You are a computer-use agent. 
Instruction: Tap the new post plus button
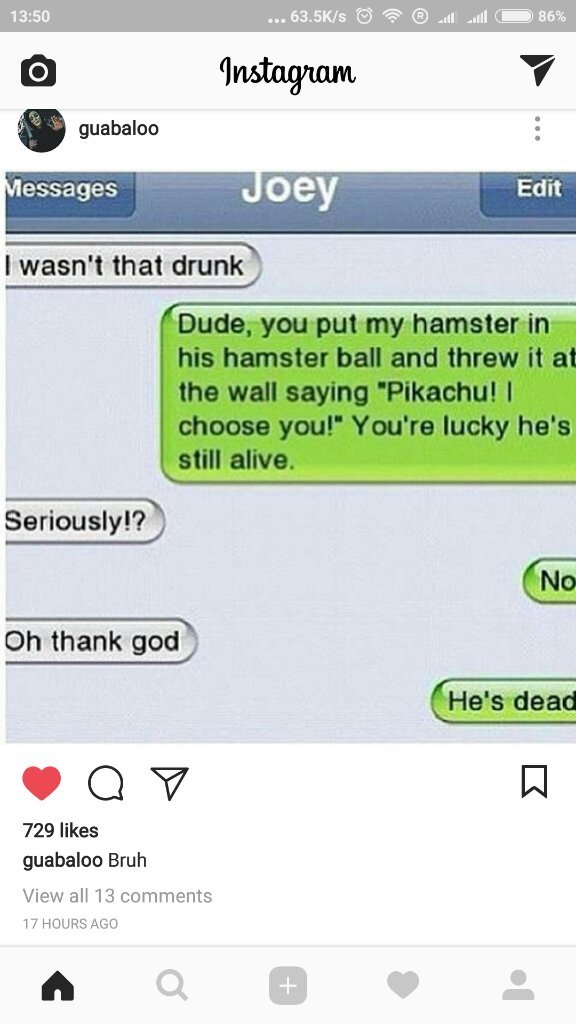click(288, 985)
